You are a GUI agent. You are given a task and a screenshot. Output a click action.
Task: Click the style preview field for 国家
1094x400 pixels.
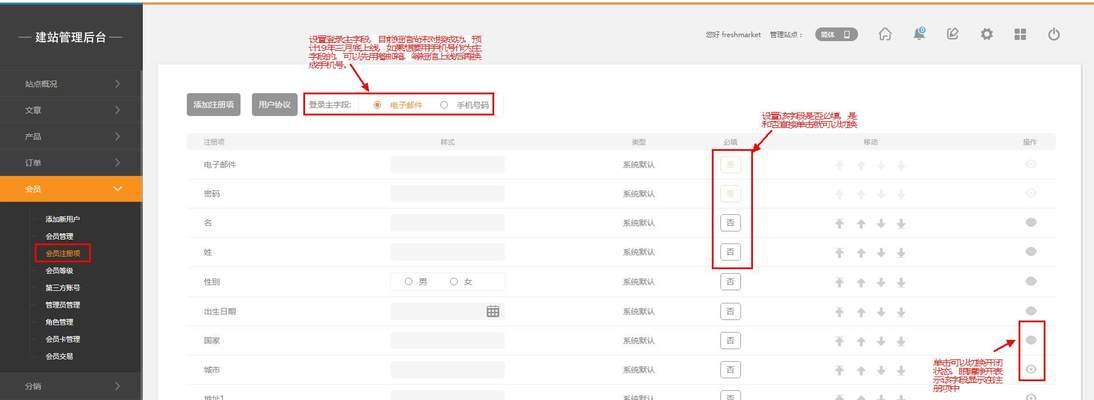coord(447,340)
